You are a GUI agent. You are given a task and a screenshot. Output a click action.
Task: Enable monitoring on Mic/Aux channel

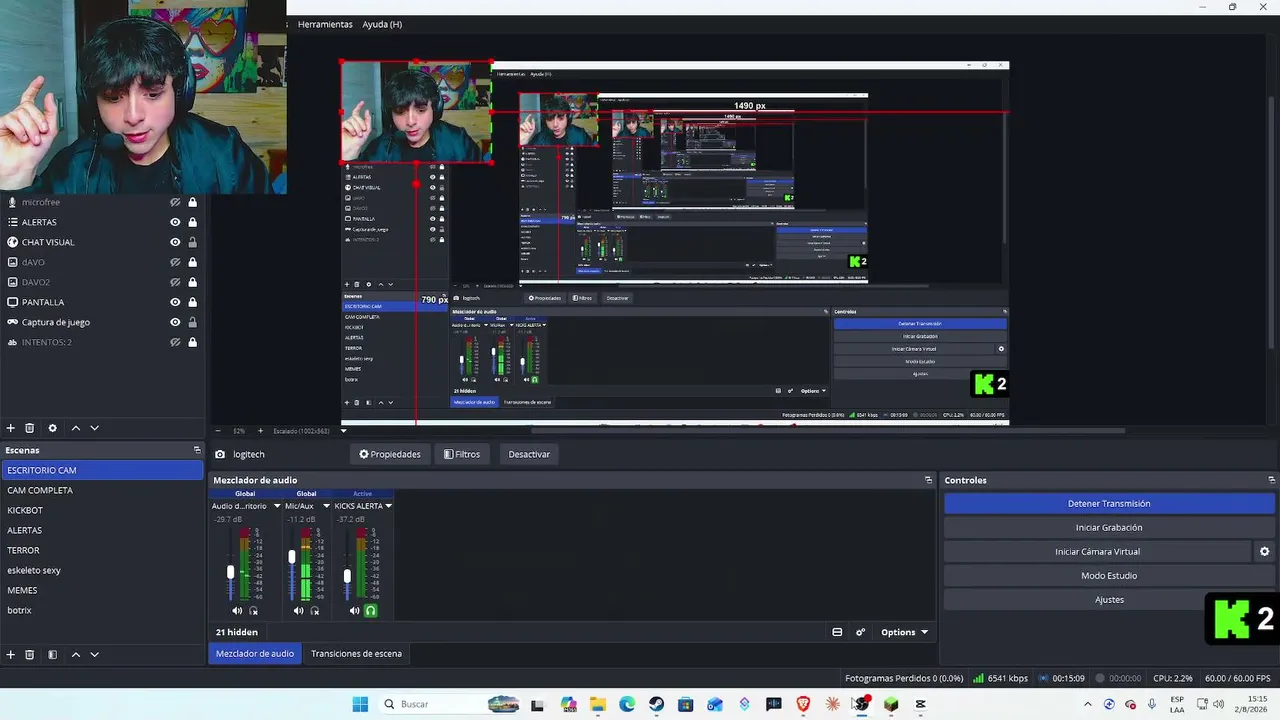(x=315, y=610)
